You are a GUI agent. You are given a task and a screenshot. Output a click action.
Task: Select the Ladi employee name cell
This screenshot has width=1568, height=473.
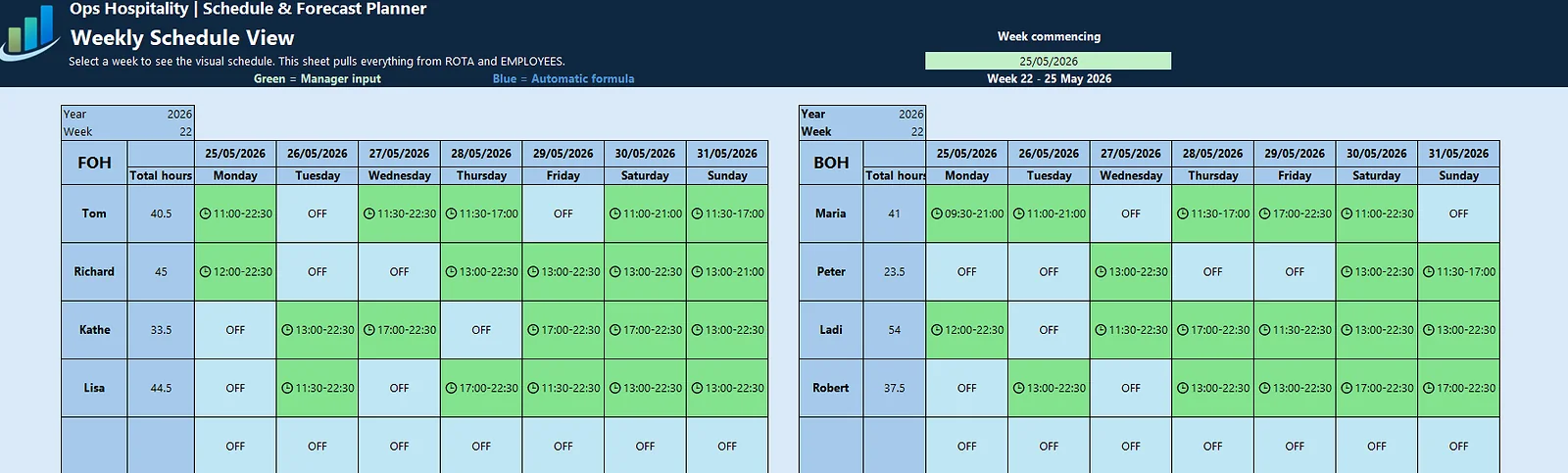pyautogui.click(x=831, y=330)
